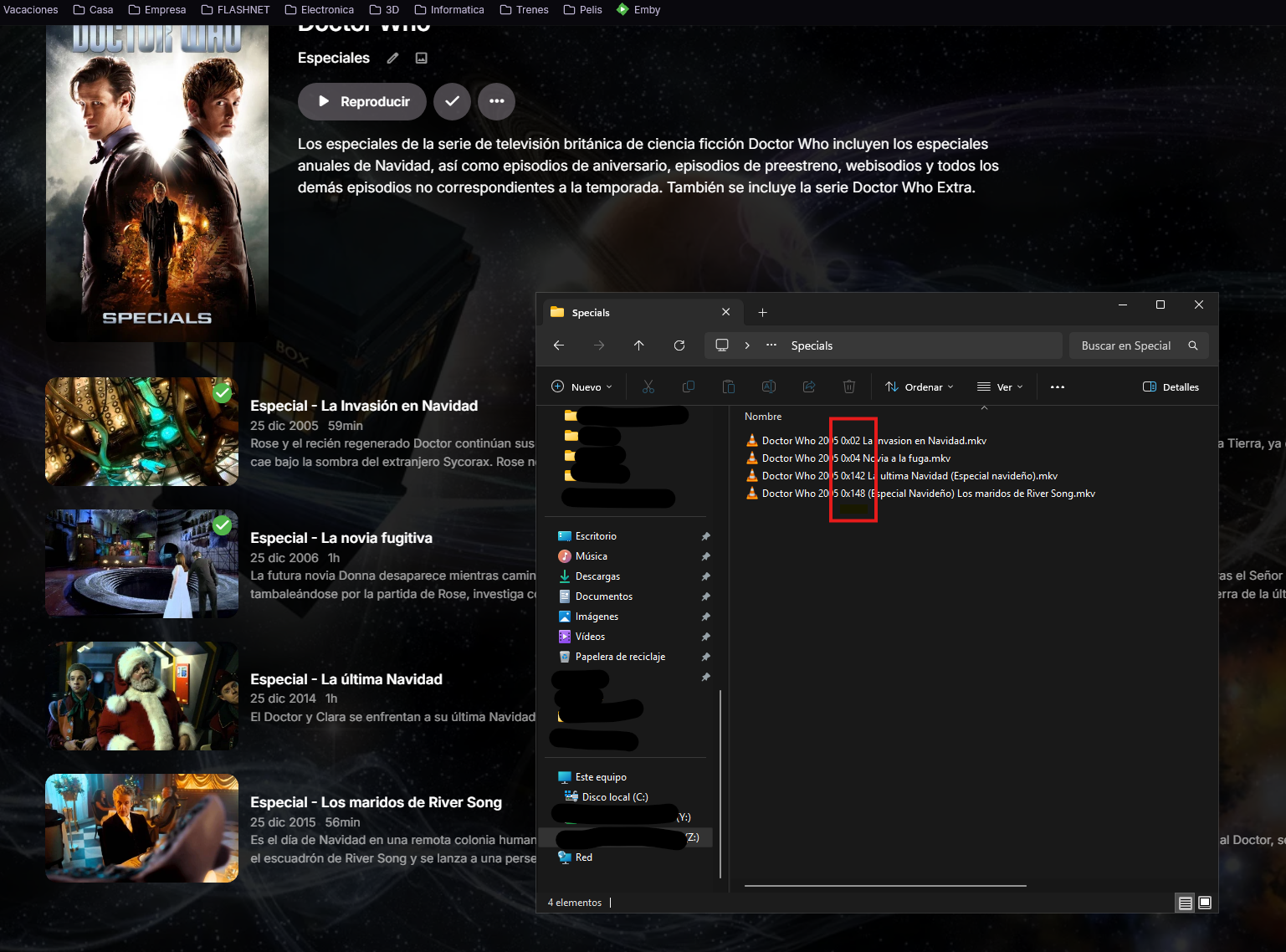
Task: Open the Emby bookmark in the bookmarks bar
Action: (638, 10)
